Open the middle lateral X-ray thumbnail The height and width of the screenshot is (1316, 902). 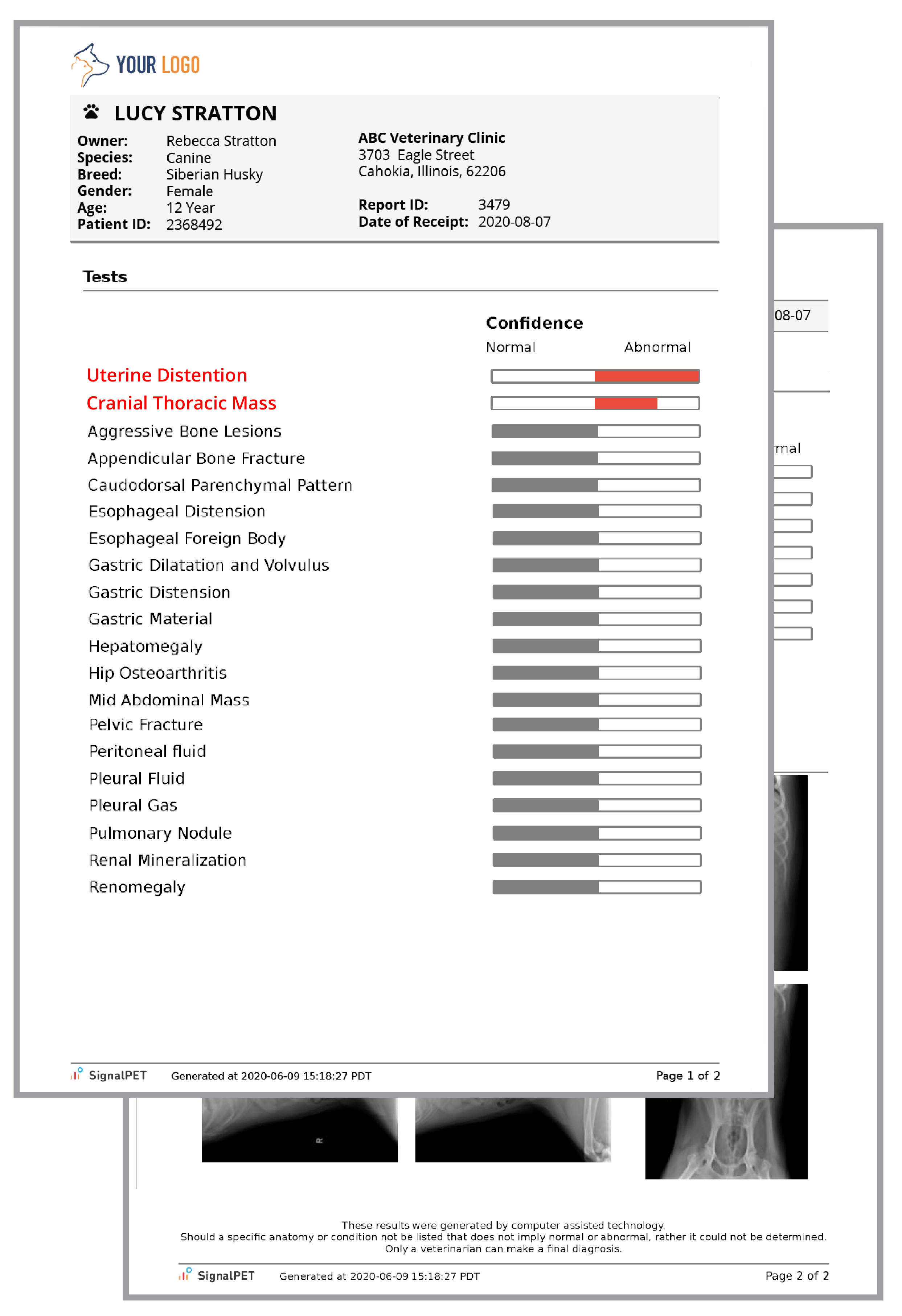pos(513,1130)
